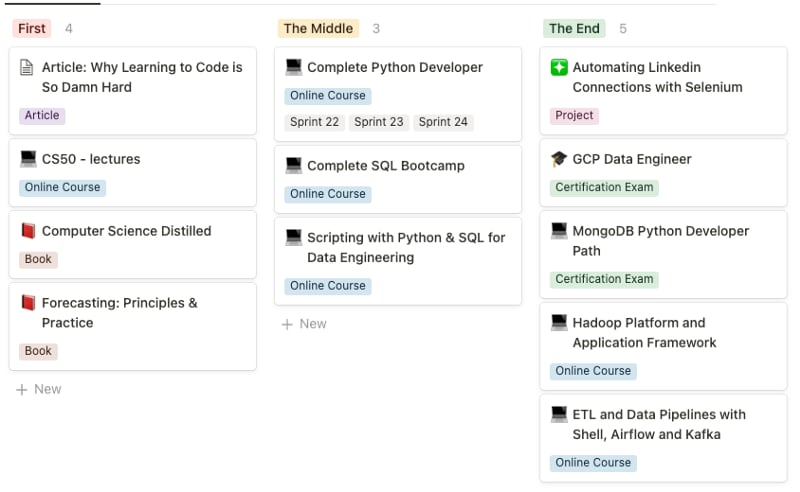Click the Certification Exam tag under GCP Data Engineer
Screen dimensions: 800x492
coord(604,187)
